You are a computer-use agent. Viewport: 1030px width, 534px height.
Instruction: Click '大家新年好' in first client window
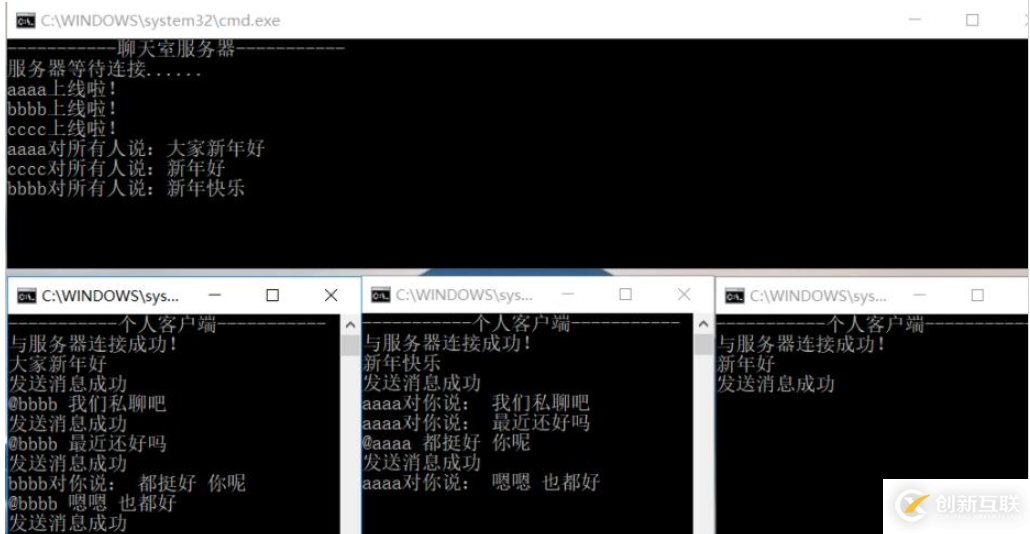(x=58, y=363)
